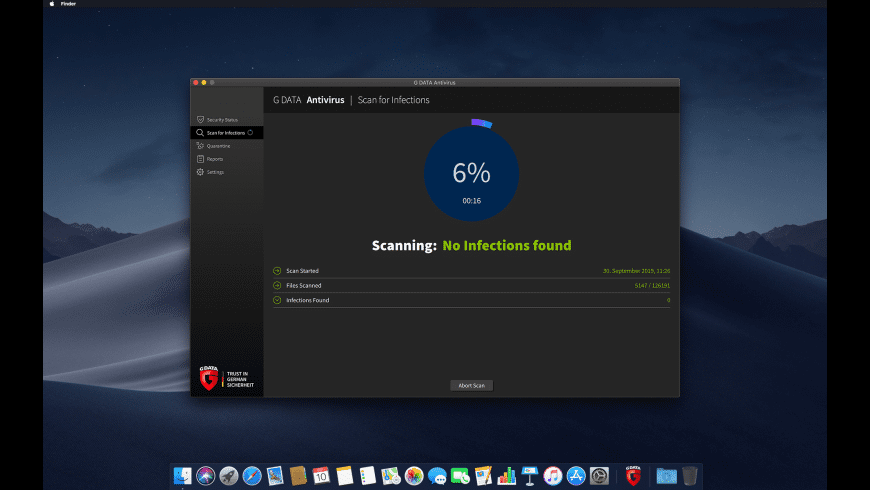
Task: Open Reminders from the Dock
Action: [x=367, y=476]
